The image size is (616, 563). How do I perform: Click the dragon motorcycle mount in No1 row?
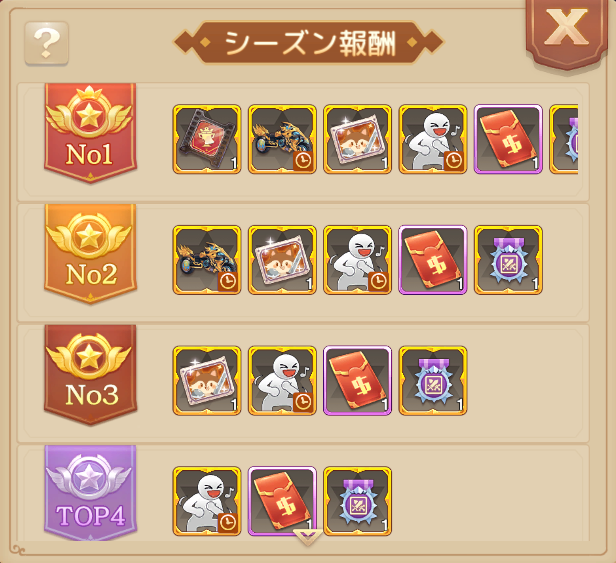pyautogui.click(x=282, y=139)
